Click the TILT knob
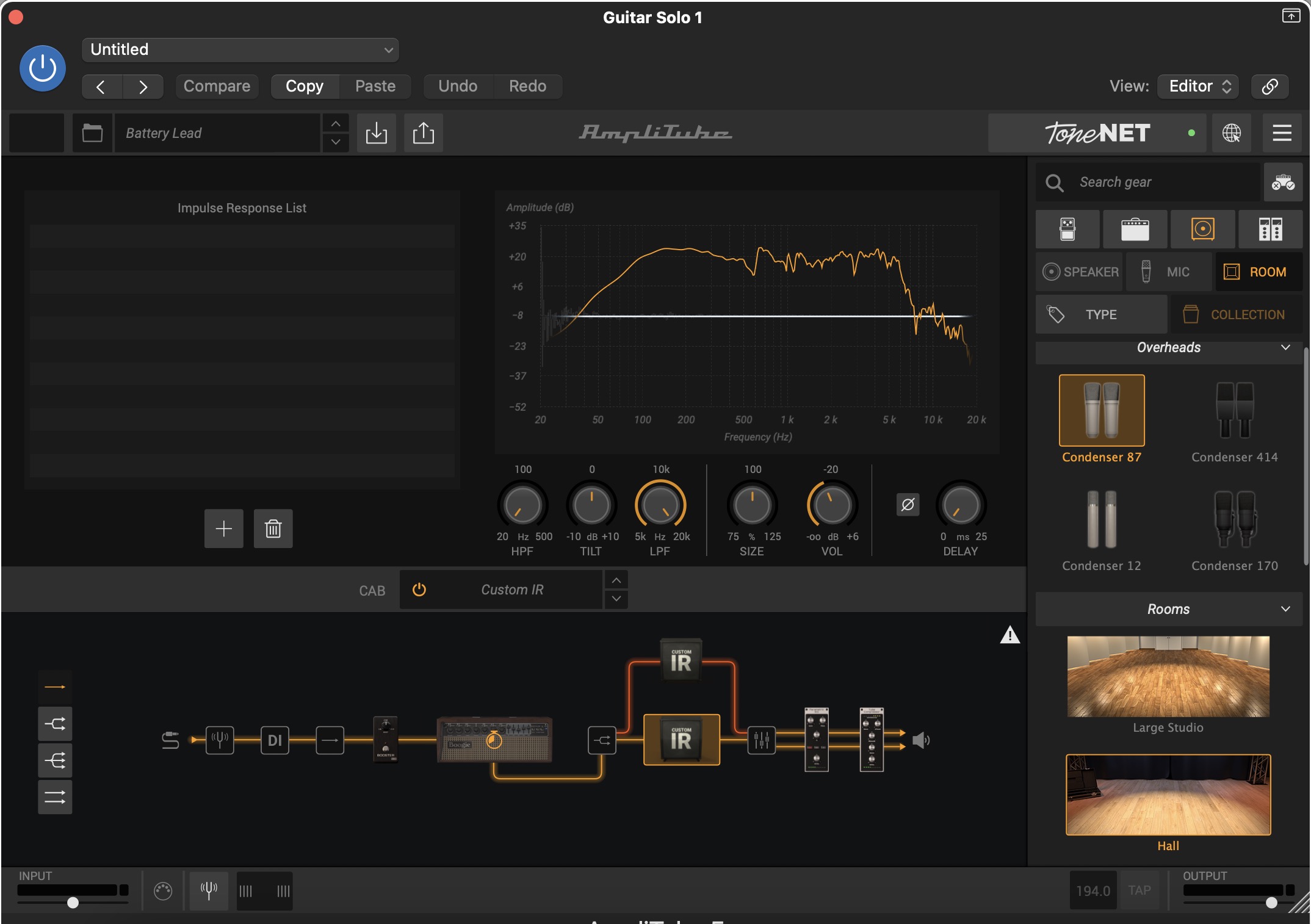The height and width of the screenshot is (924, 1311). click(x=591, y=505)
